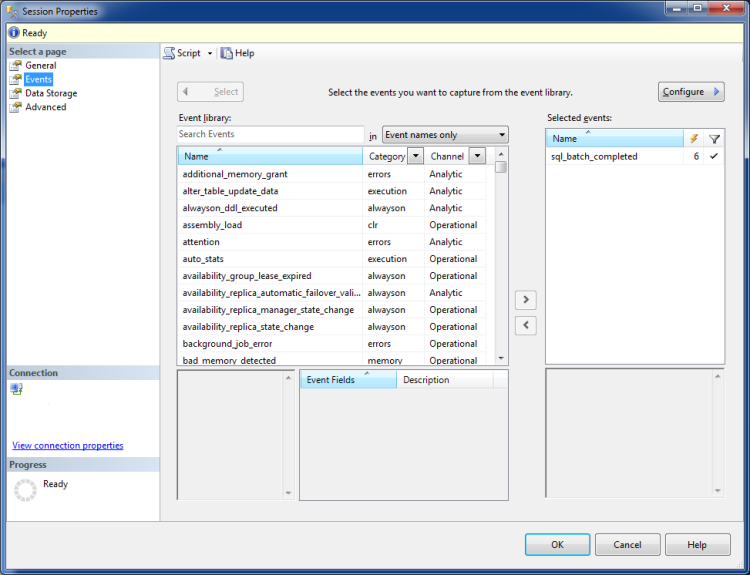Click the Category column header text

click(387, 156)
